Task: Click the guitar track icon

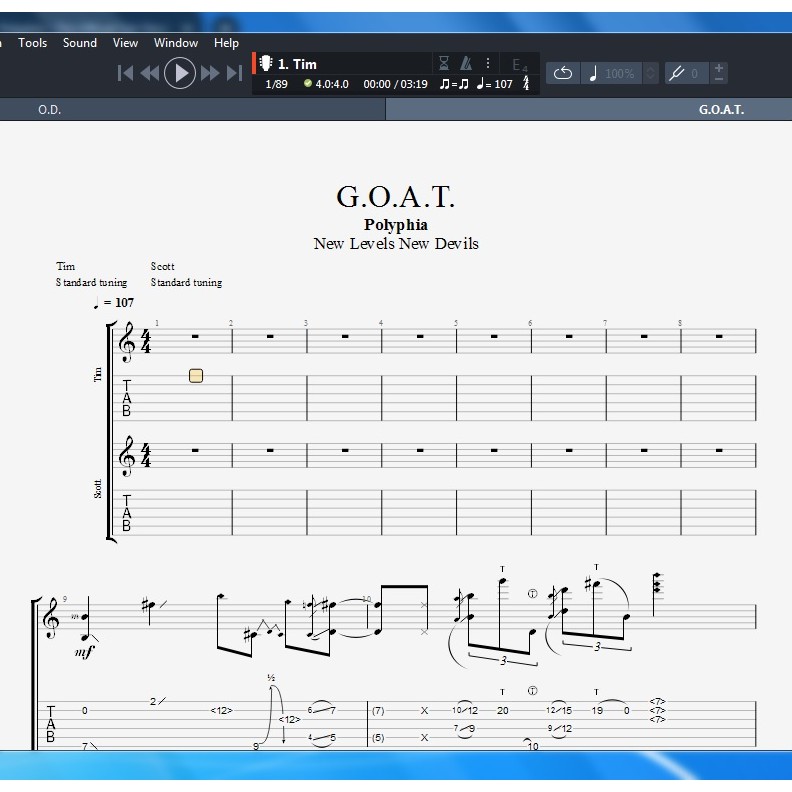Action: (266, 64)
